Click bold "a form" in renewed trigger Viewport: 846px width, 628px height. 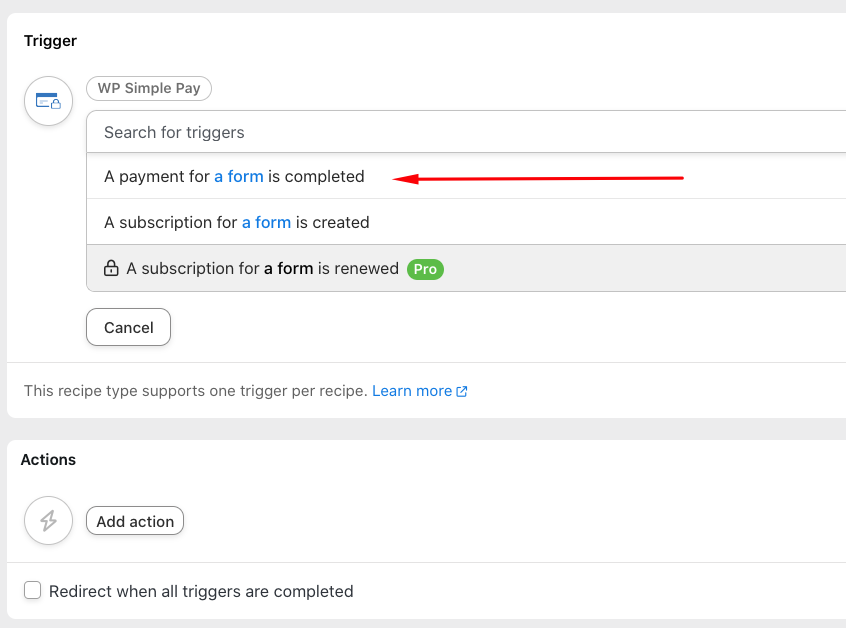pos(289,269)
